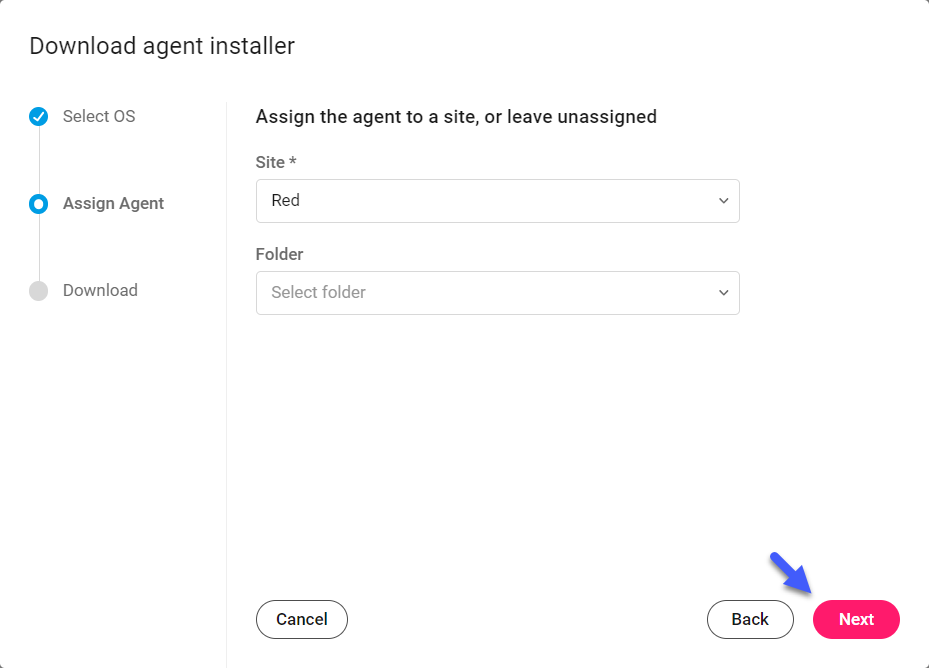
Task: Click Back to return to OS selection
Action: point(750,619)
